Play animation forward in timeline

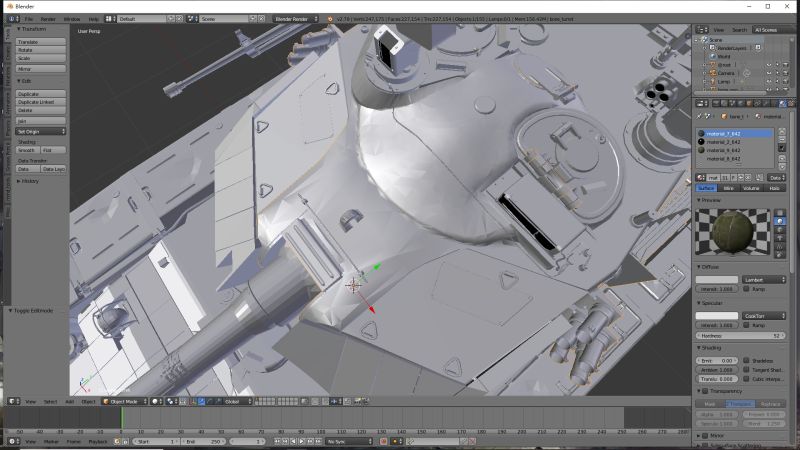302,441
